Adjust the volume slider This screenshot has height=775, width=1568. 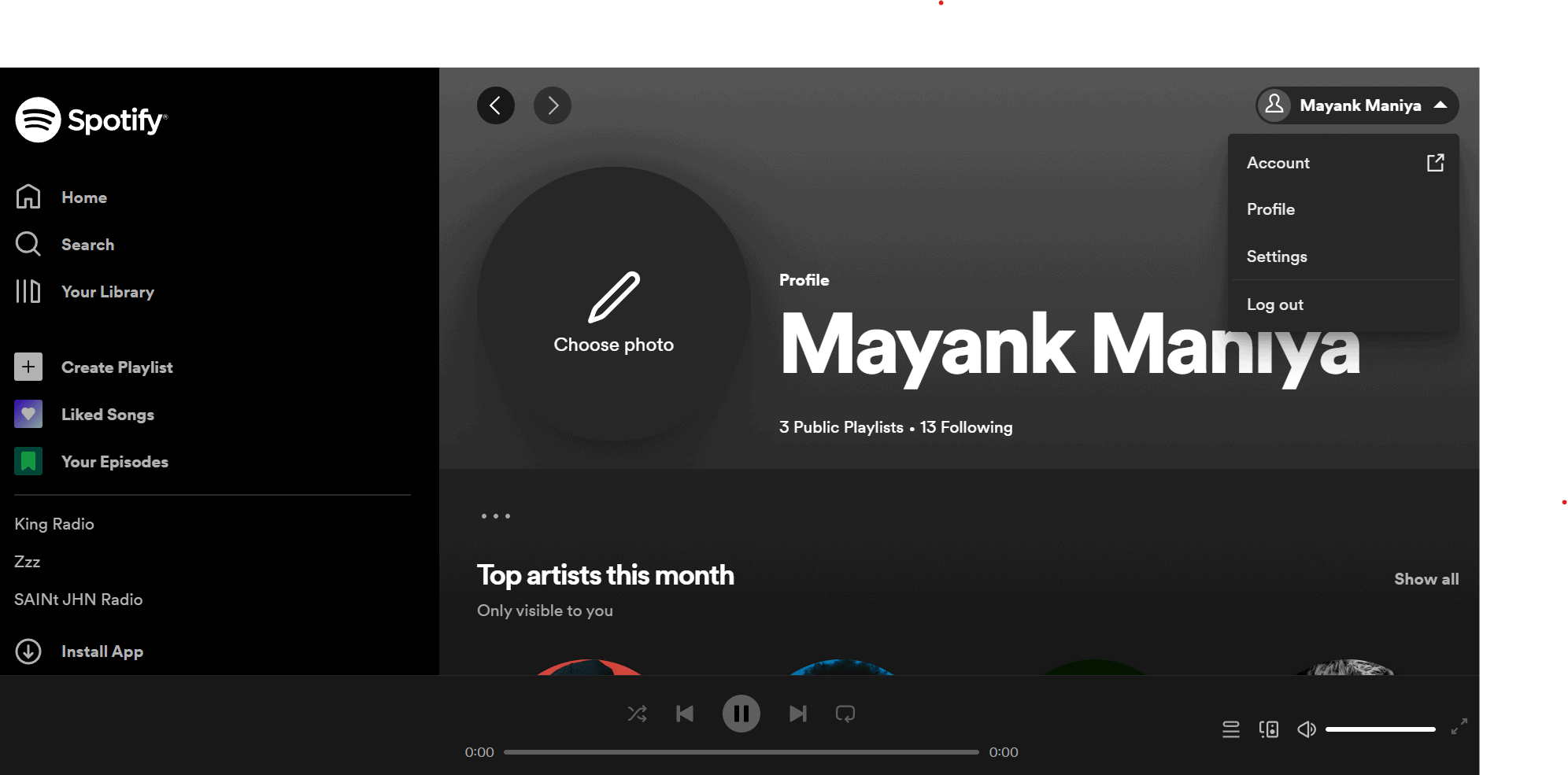point(1380,729)
